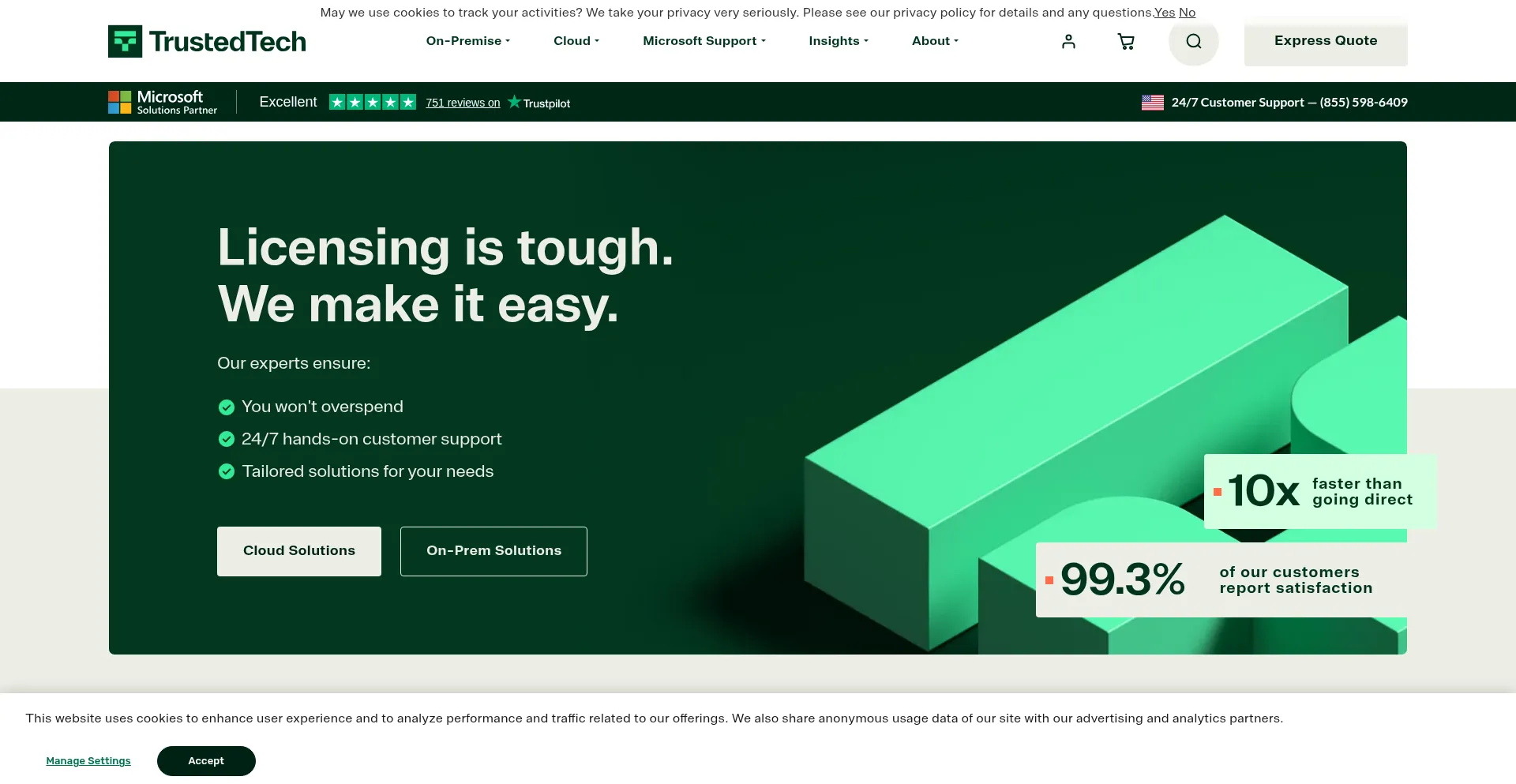
Task: Select Cloud Solutions
Action: (x=298, y=551)
